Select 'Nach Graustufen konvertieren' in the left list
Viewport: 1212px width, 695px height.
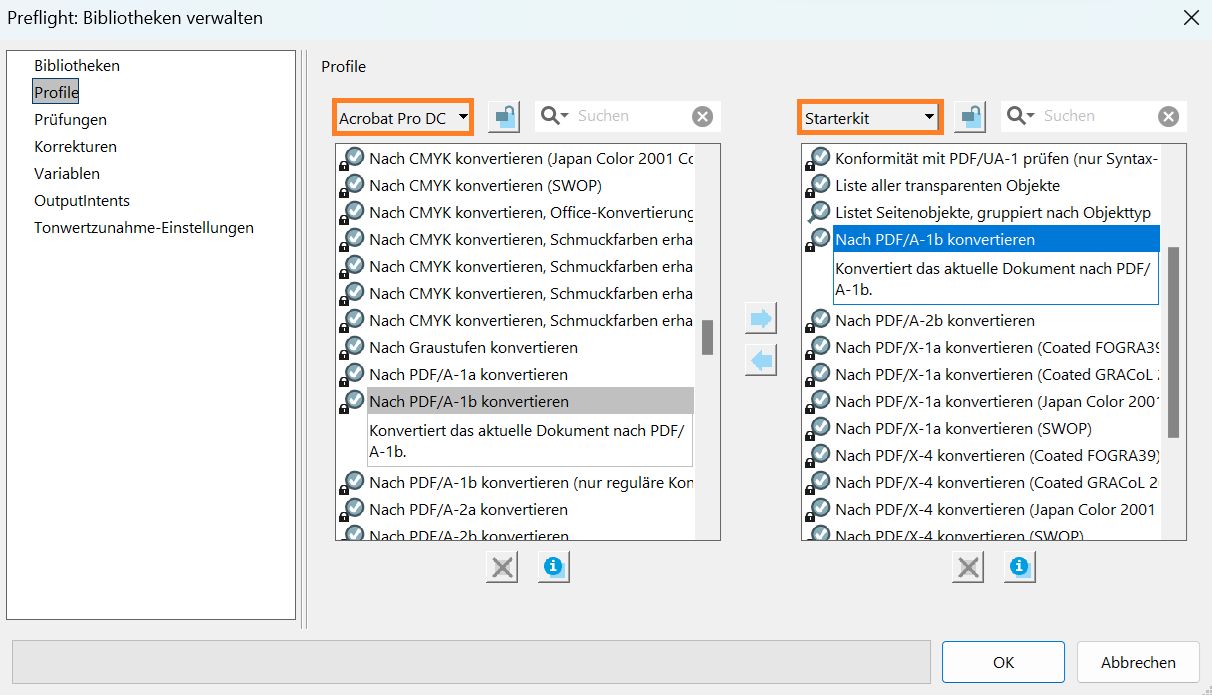[473, 348]
